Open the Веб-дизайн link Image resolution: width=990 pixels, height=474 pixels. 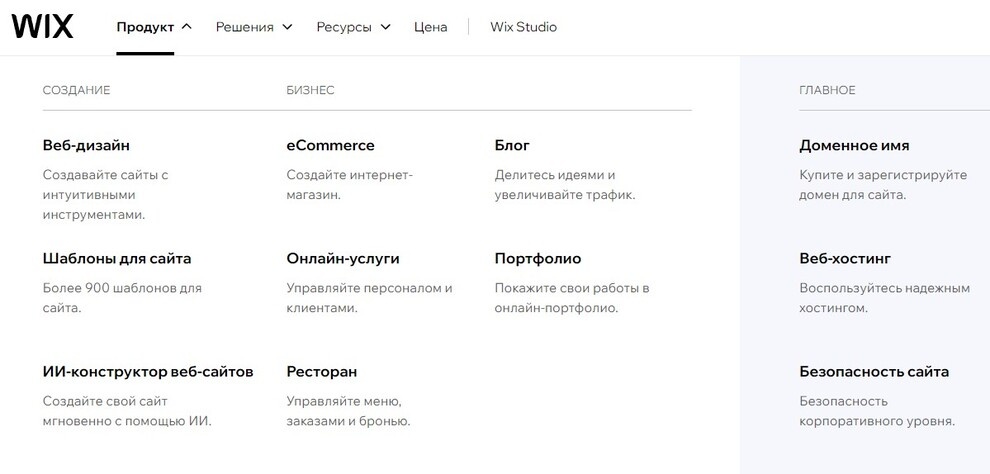tap(86, 145)
